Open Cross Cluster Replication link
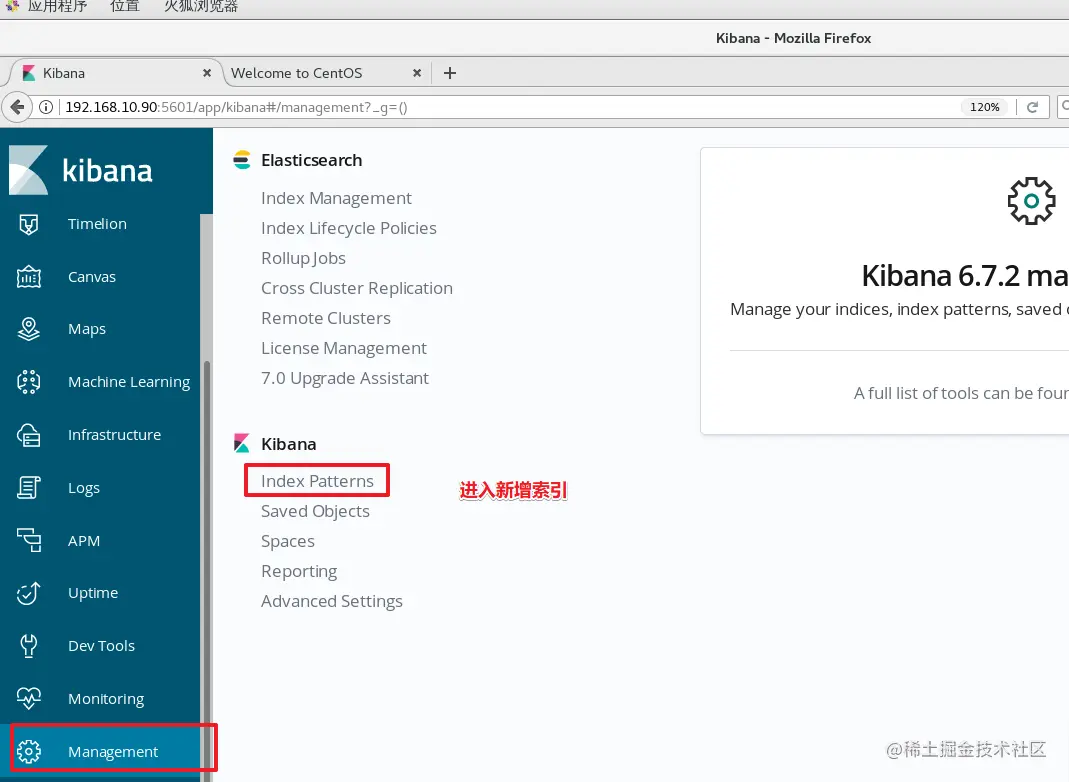 357,288
